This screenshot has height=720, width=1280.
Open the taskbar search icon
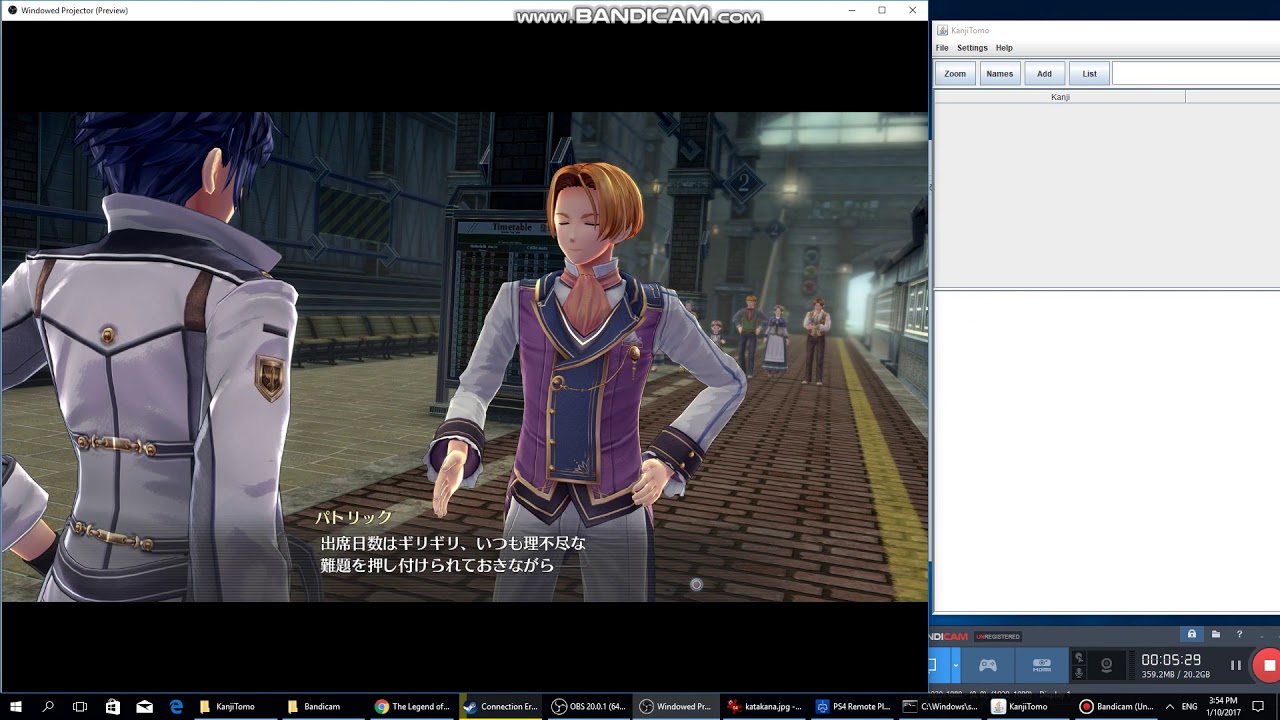(48, 706)
